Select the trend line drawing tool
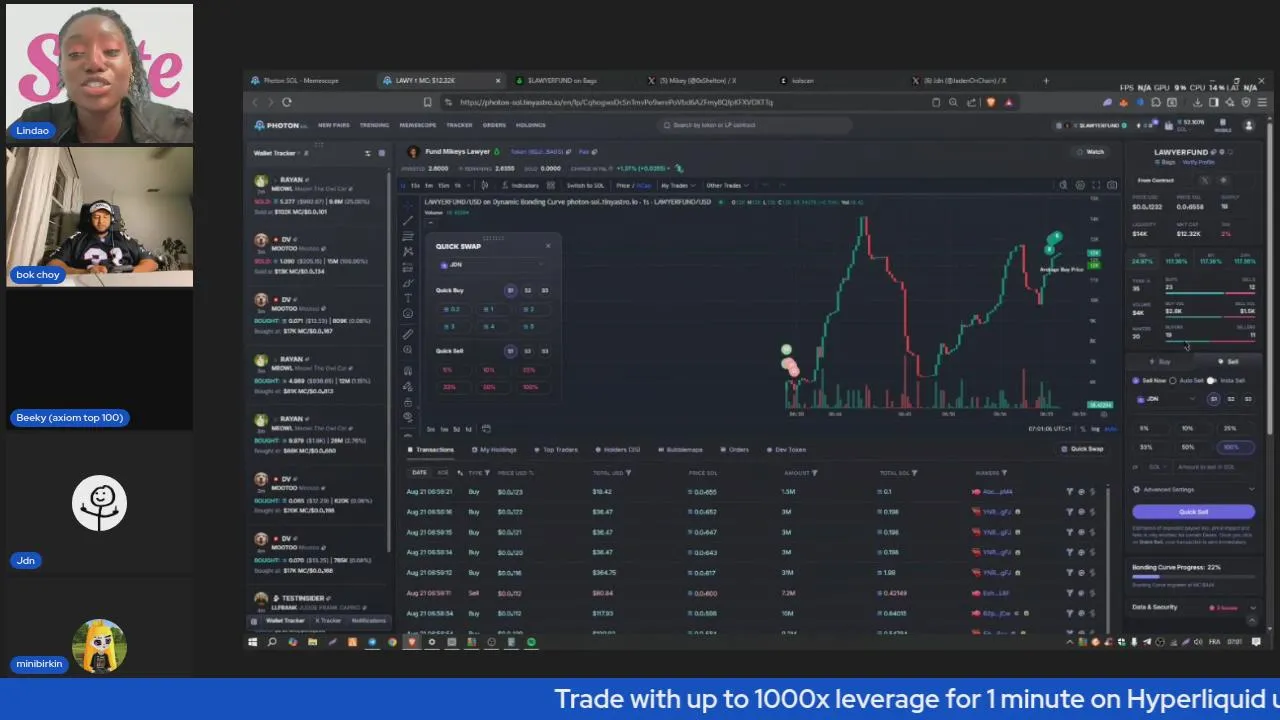This screenshot has height=720, width=1280. pyautogui.click(x=408, y=220)
